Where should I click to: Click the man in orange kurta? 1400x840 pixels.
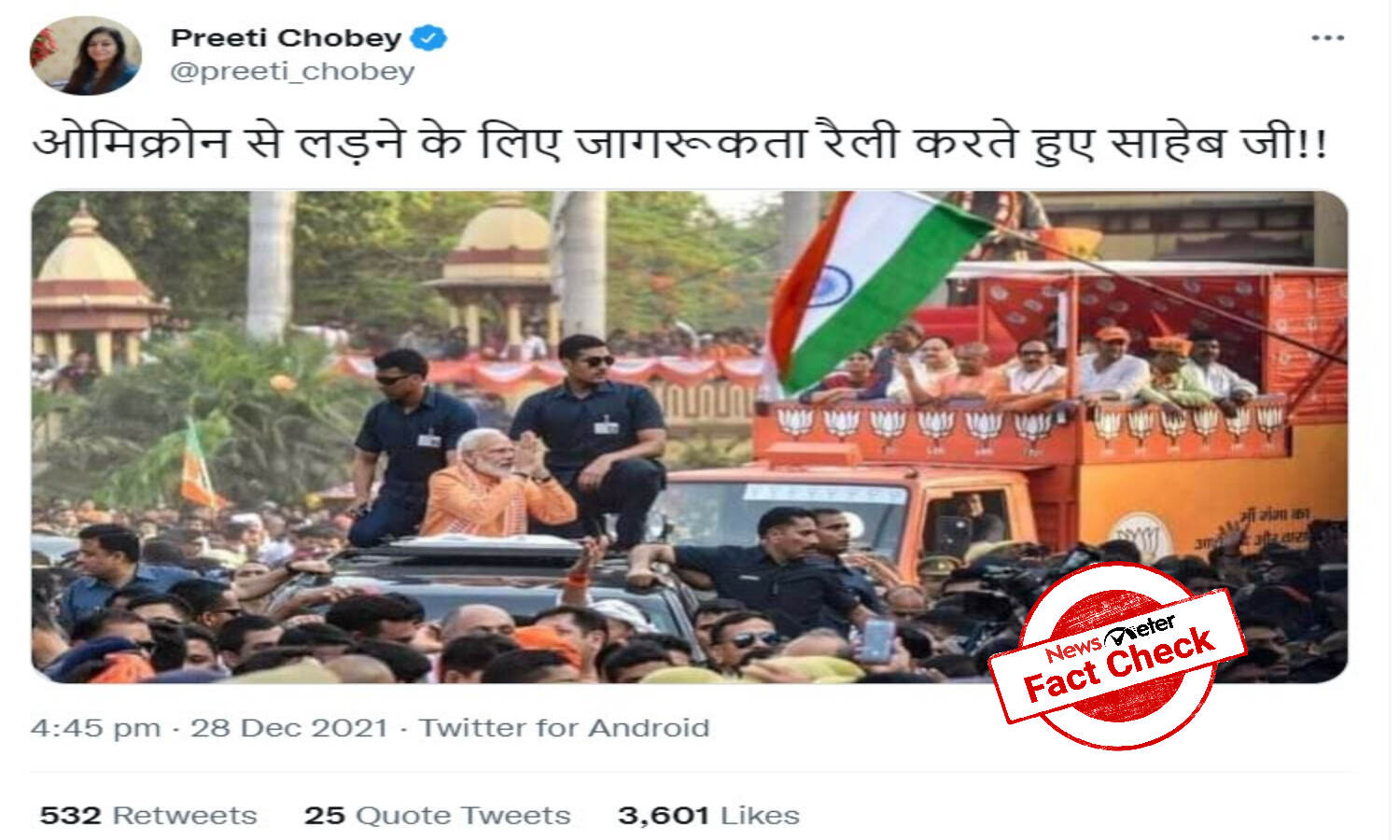(499, 485)
